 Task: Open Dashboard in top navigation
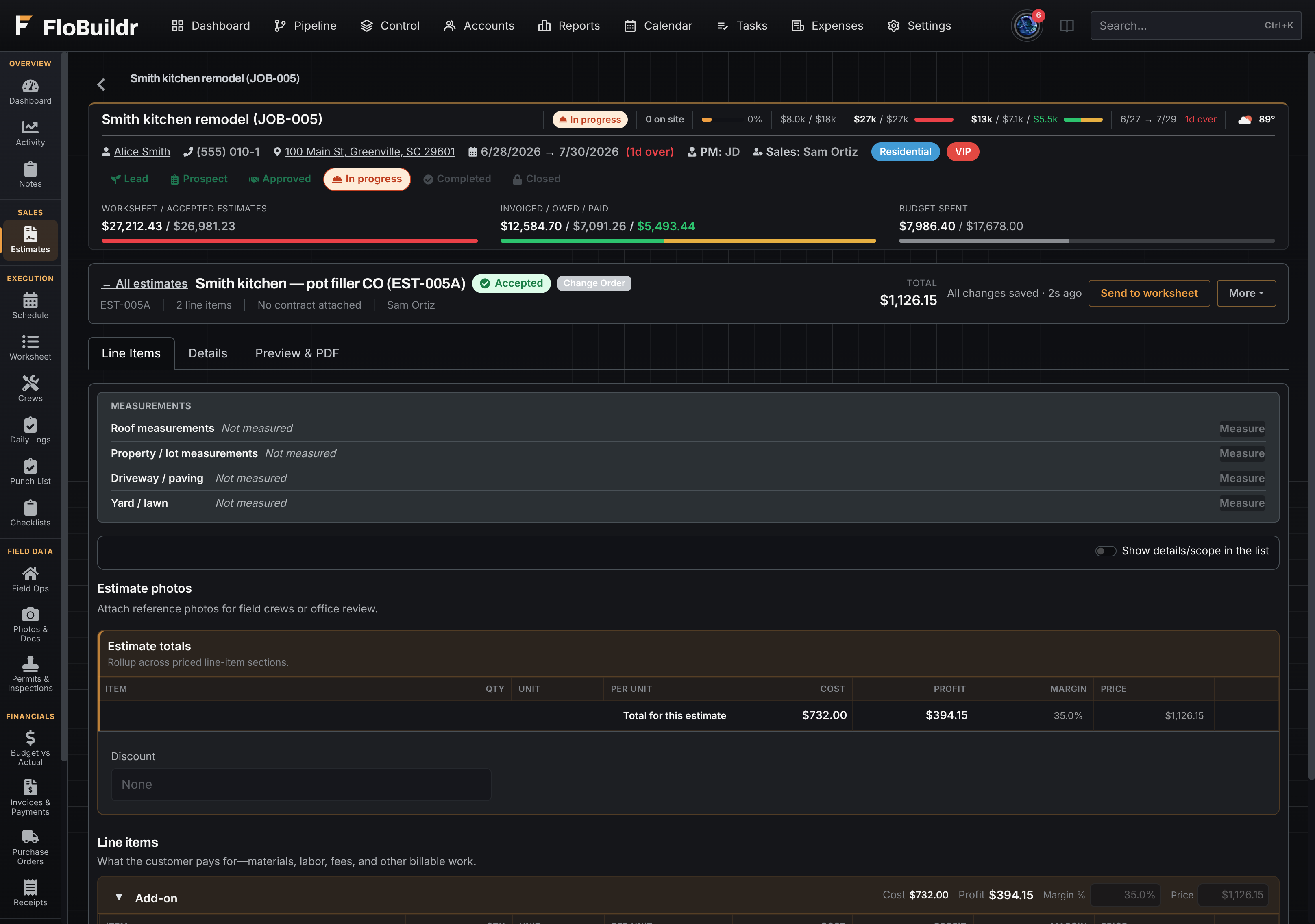(211, 26)
